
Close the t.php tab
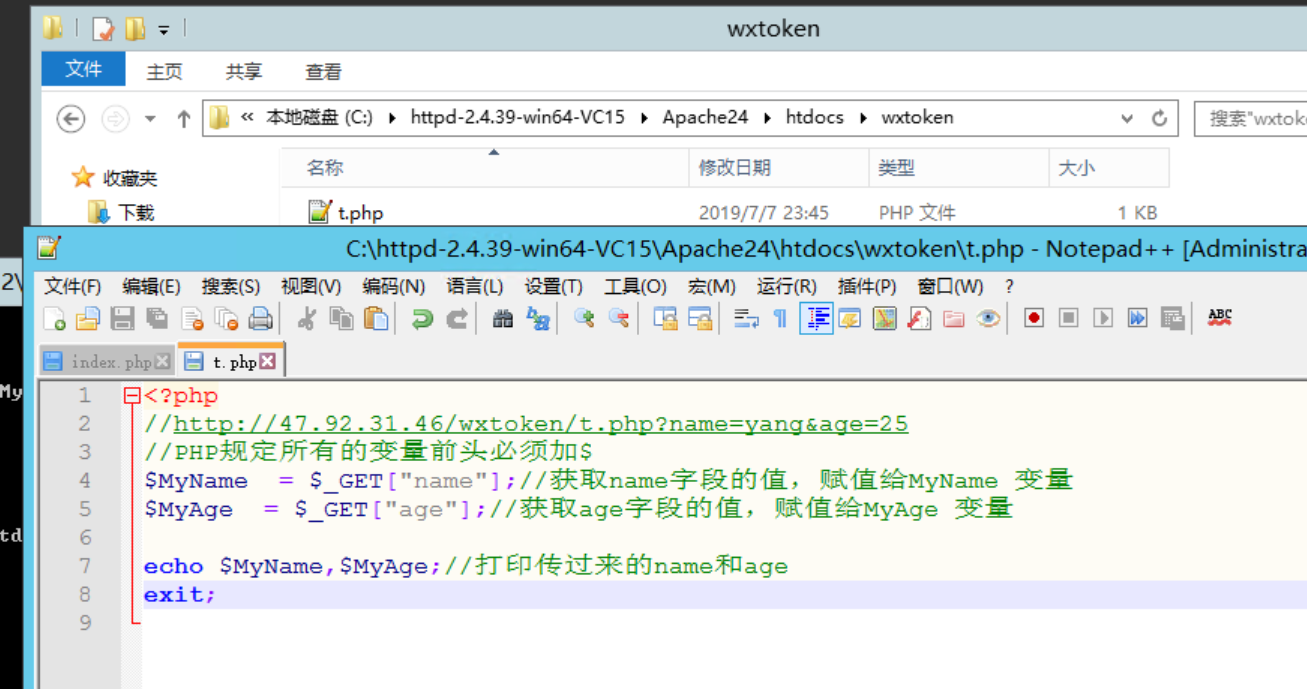(x=268, y=362)
